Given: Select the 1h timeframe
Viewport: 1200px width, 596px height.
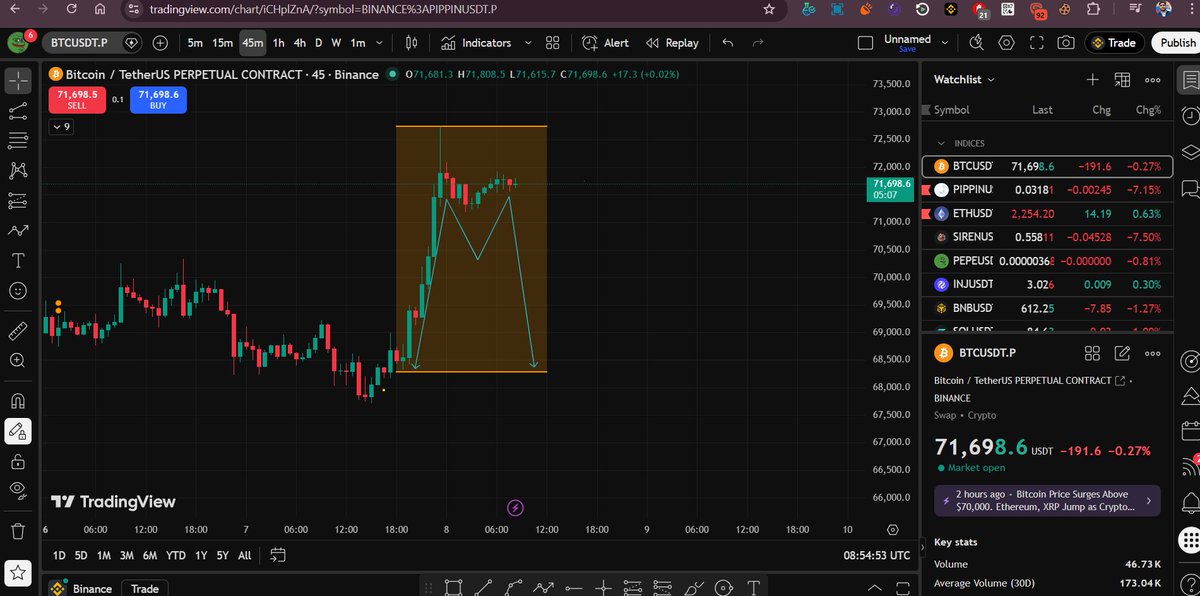Looking at the screenshot, I should pyautogui.click(x=278, y=43).
